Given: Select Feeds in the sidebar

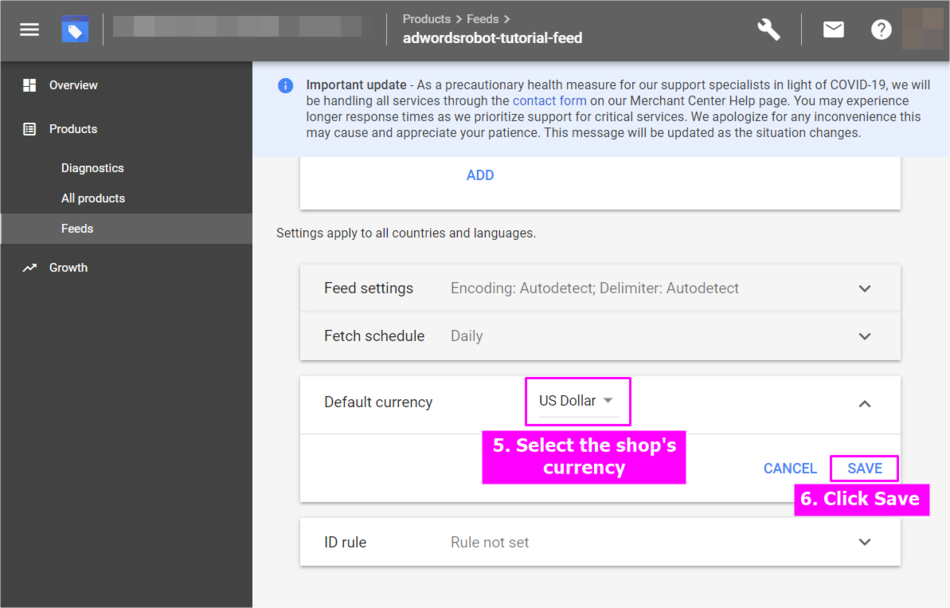Looking at the screenshot, I should pos(77,229).
